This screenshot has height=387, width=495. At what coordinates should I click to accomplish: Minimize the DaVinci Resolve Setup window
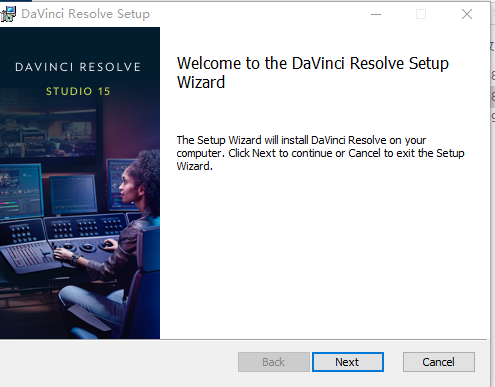(x=376, y=14)
